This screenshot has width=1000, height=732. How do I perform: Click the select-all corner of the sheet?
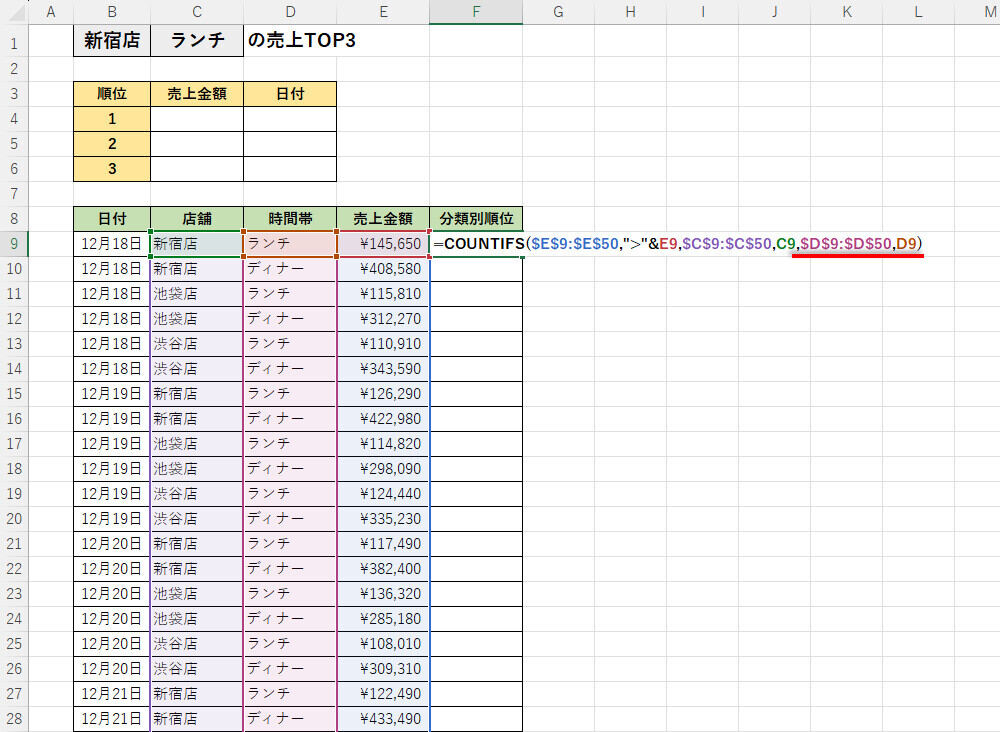[14, 12]
